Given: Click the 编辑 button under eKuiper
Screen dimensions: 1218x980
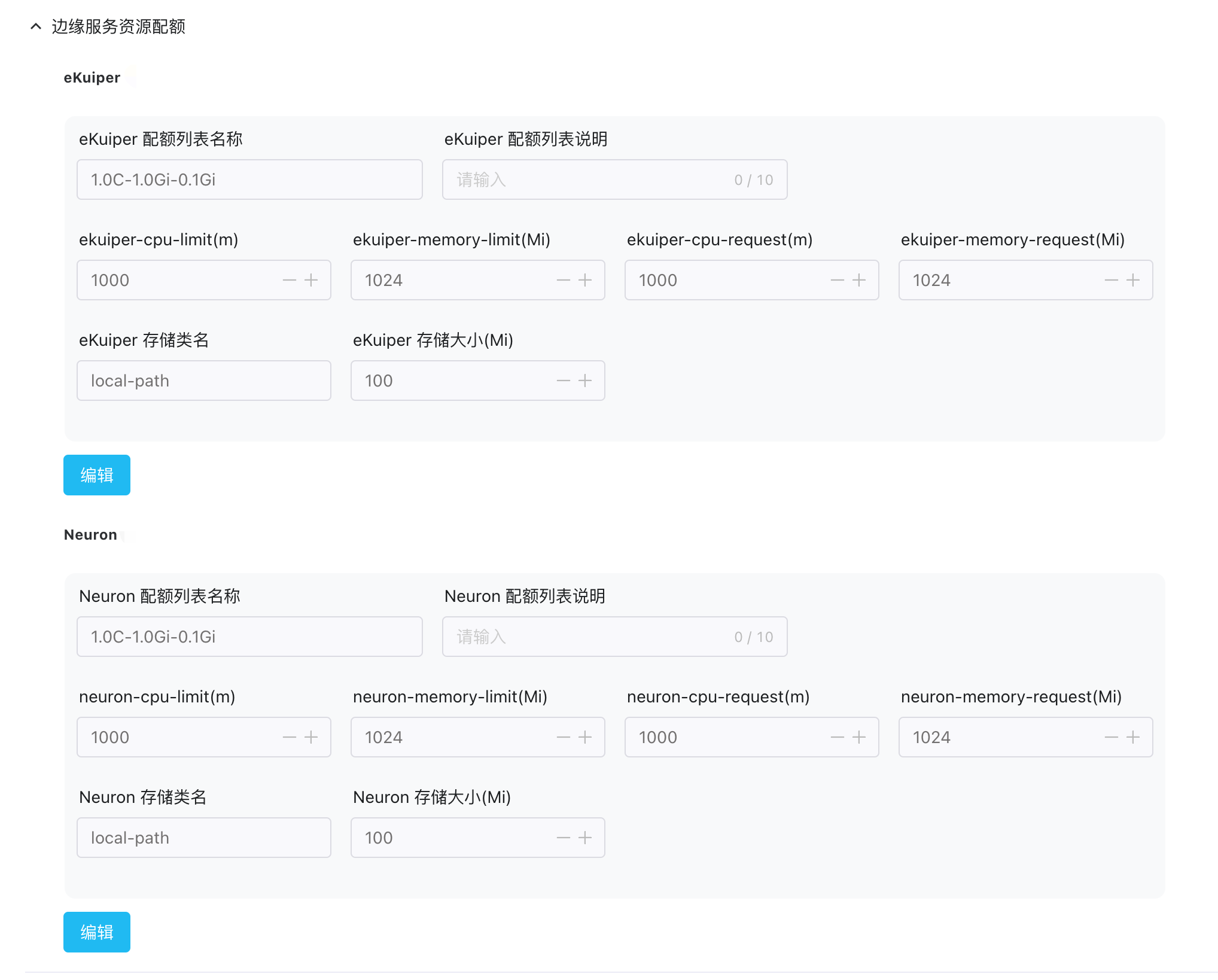Looking at the screenshot, I should 97,475.
